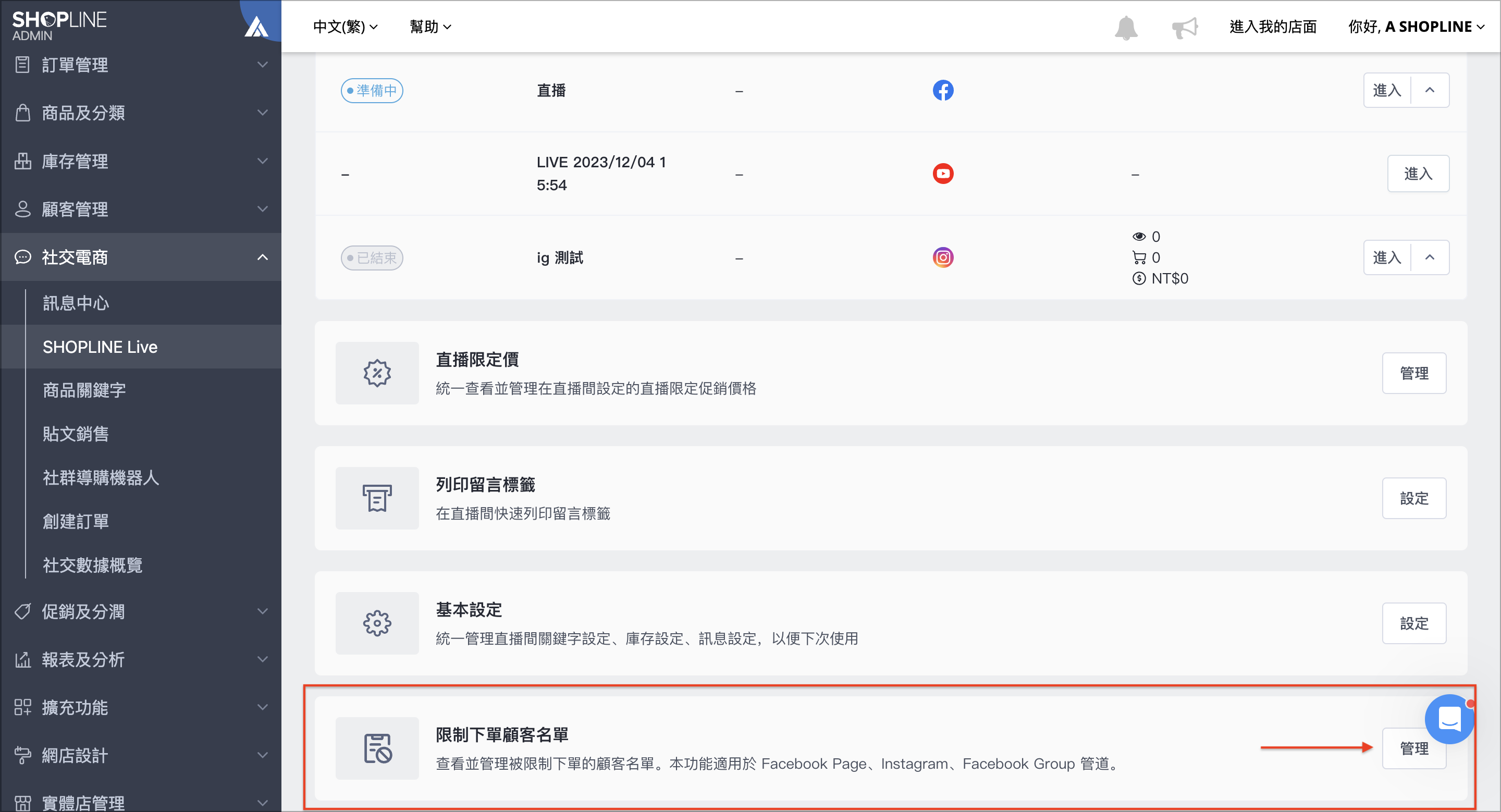Click the 已結束 status badge
This screenshot has width=1501, height=812.
372,257
